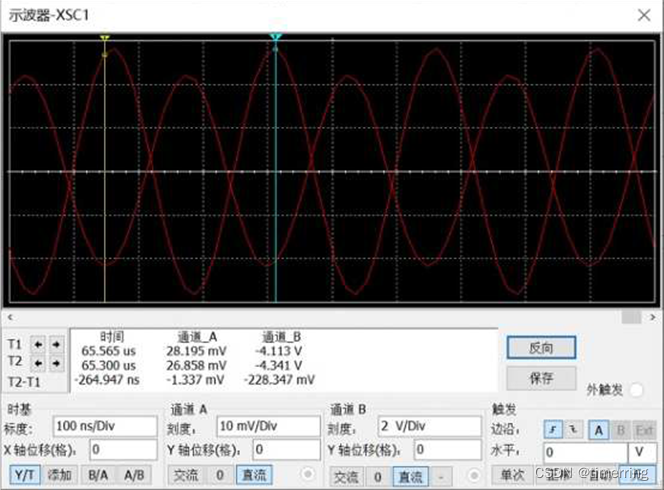Move cursor T1 right with its arrow
664x490 pixels.
56,344
